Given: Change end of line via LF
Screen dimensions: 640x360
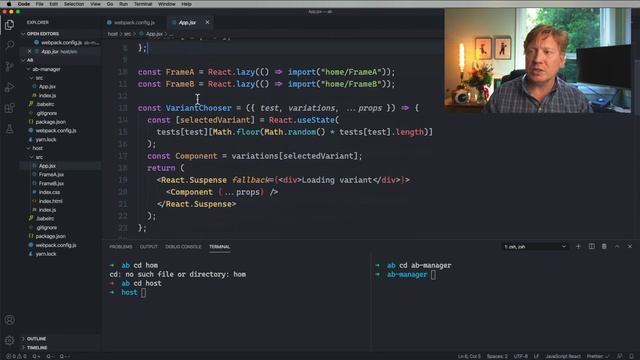Looking at the screenshot, I should click(536, 356).
